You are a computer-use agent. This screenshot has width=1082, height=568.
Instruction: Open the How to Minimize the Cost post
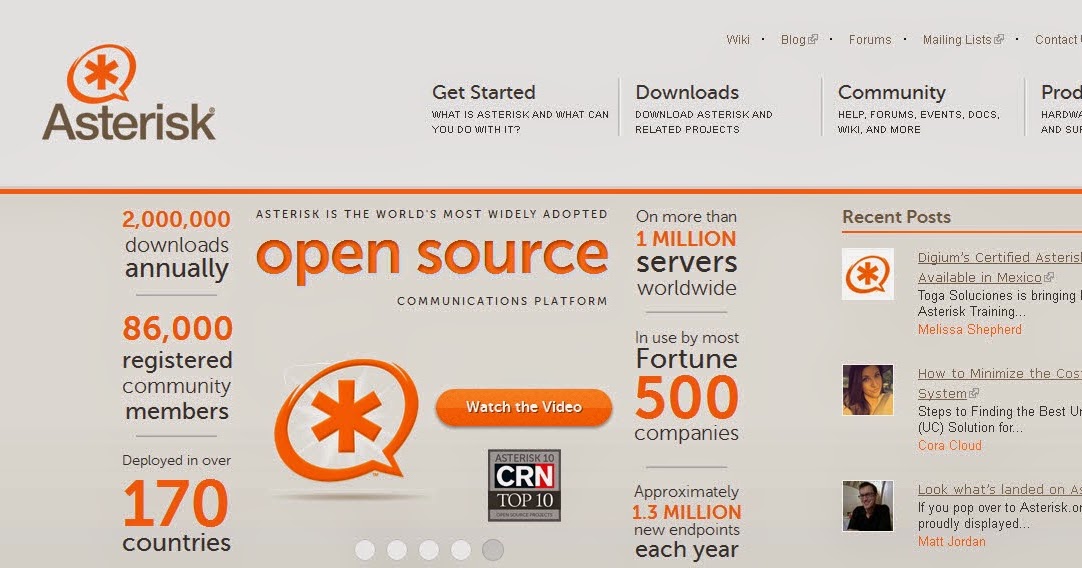999,373
